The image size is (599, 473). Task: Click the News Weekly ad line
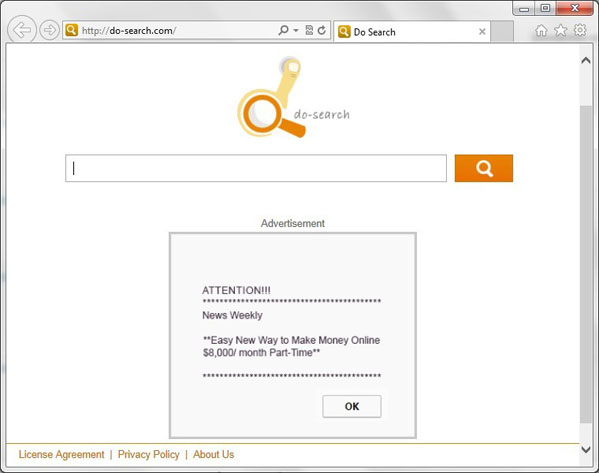coord(232,315)
